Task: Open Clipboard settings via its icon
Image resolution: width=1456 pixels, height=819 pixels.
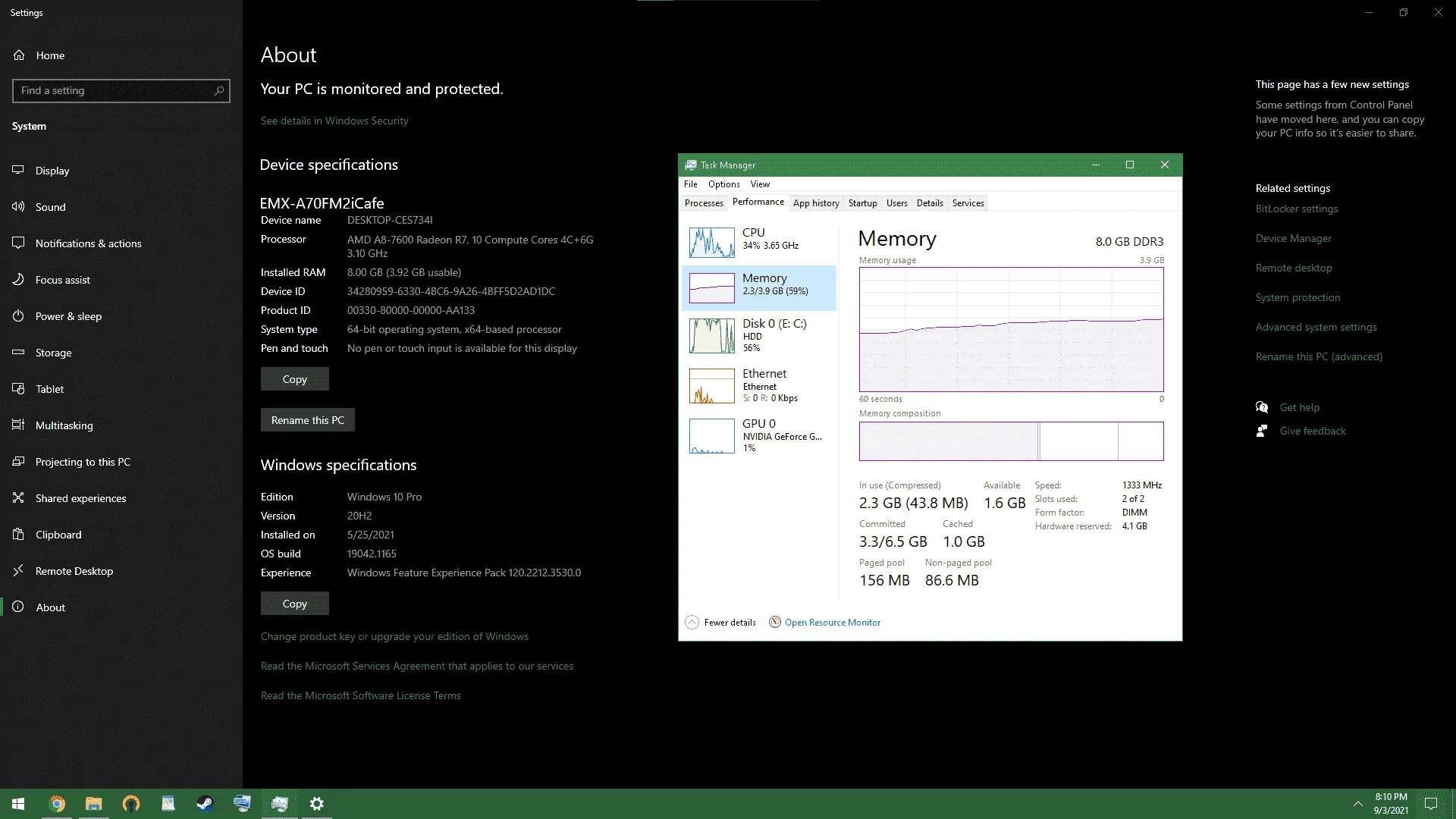Action: tap(18, 535)
